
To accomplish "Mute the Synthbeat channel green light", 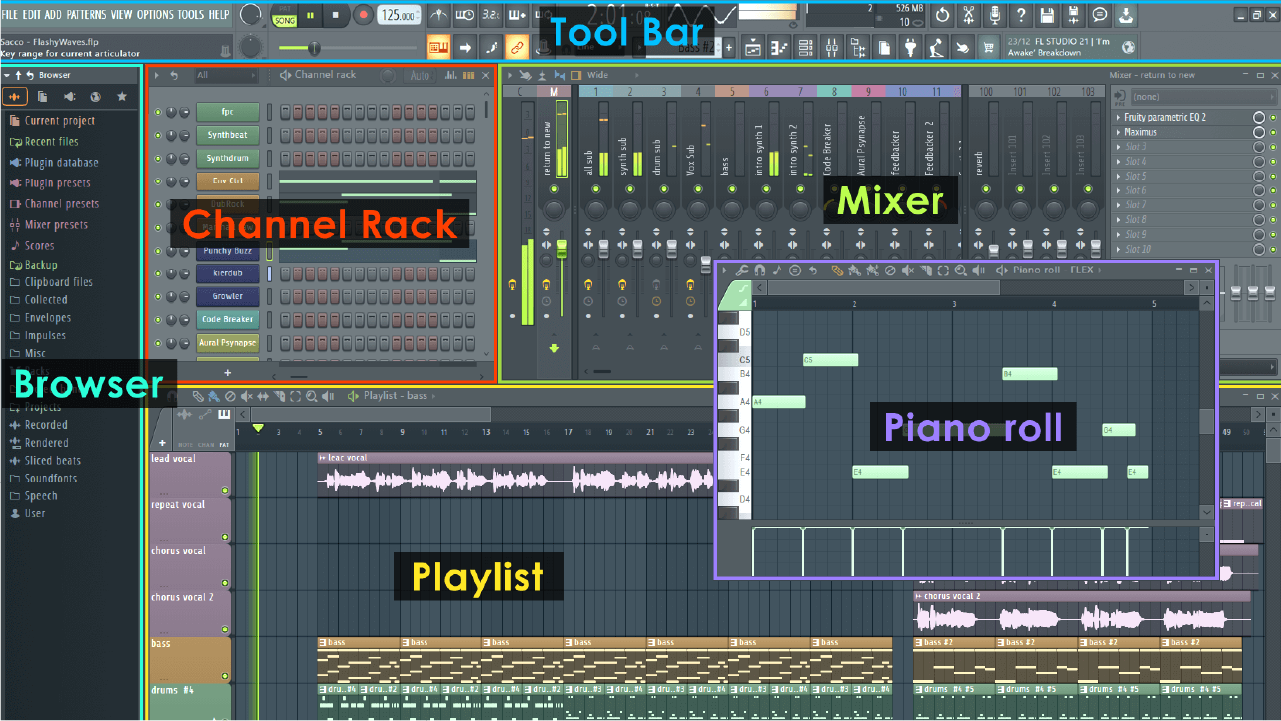I will (x=157, y=135).
